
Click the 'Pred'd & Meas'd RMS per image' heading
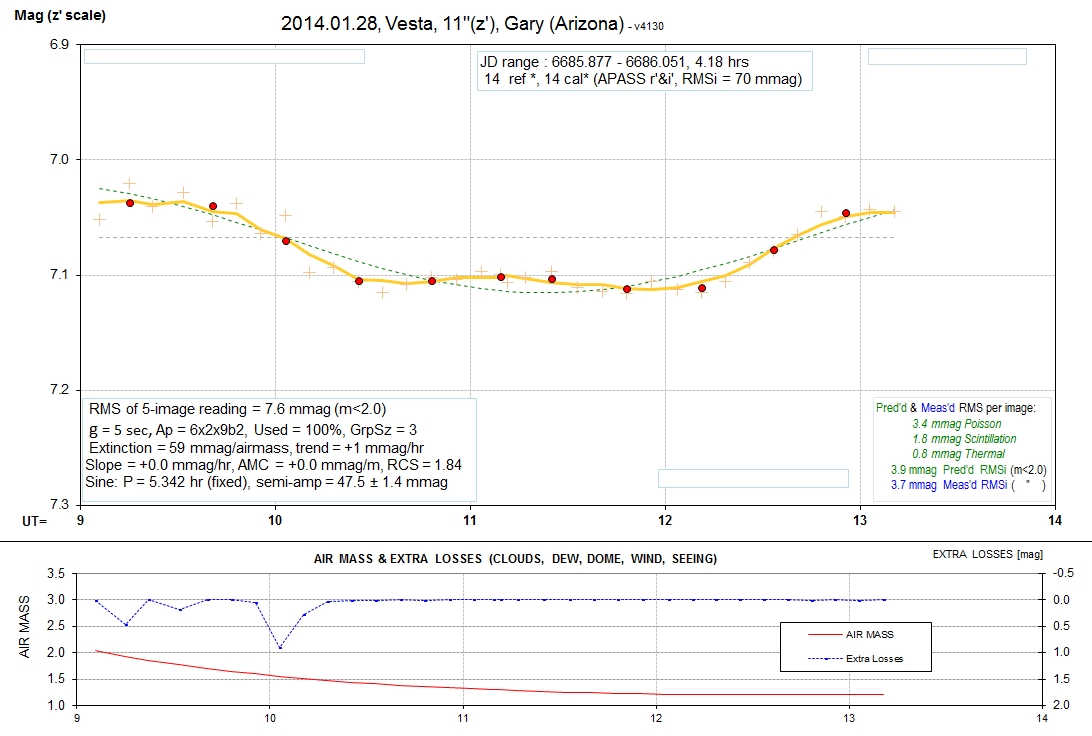956,408
